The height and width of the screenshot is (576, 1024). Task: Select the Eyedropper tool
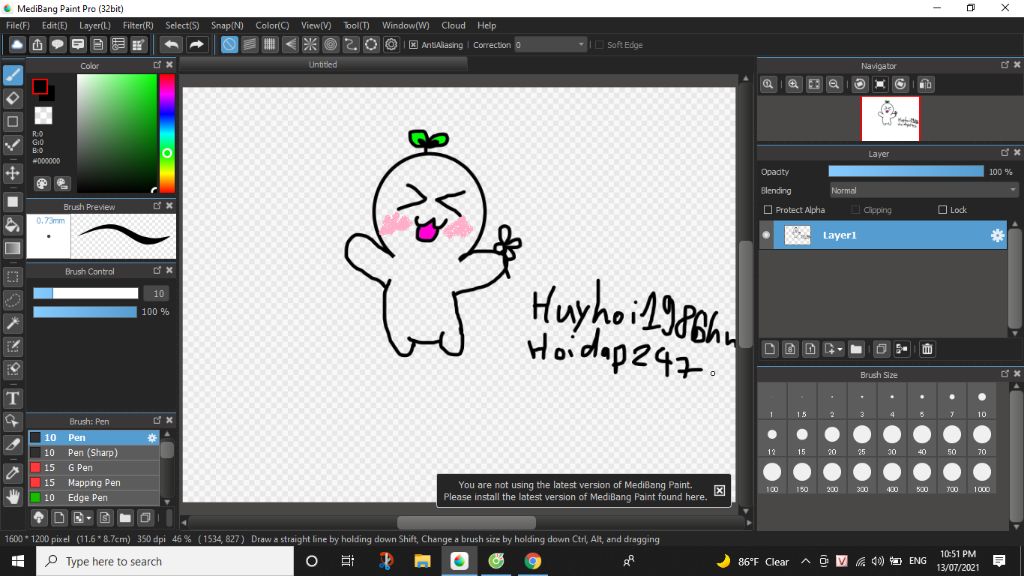pyautogui.click(x=12, y=473)
